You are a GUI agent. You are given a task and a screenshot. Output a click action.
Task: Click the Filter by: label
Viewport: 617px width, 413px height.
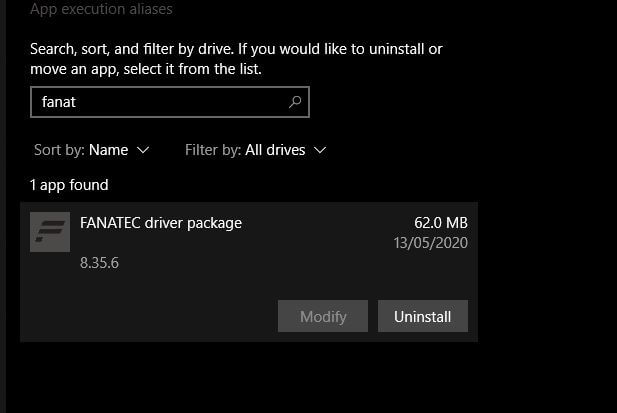pos(213,150)
